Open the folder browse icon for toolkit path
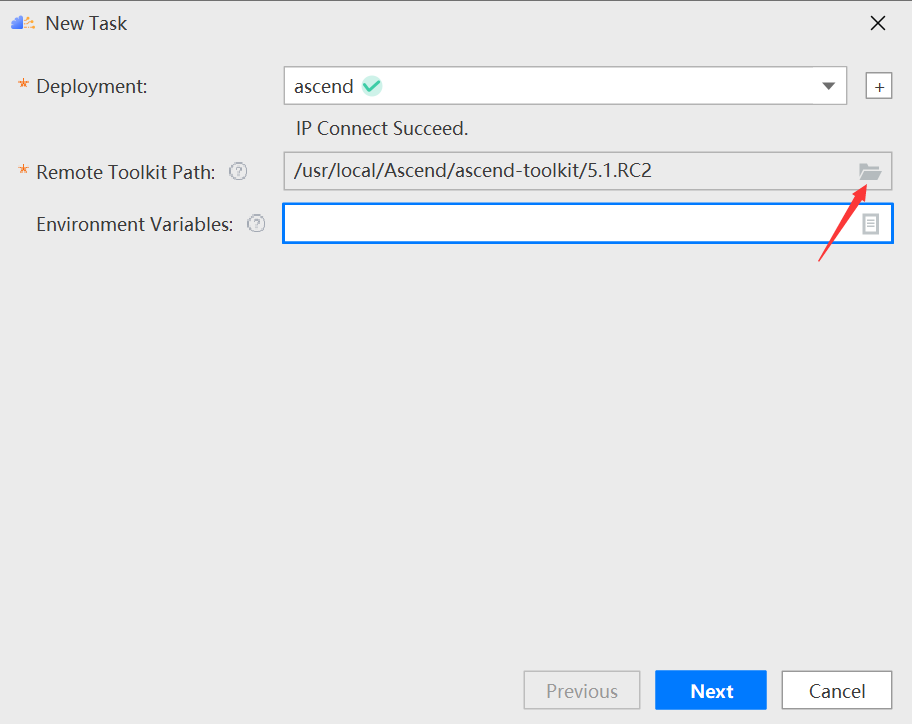Image resolution: width=912 pixels, height=724 pixels. click(x=870, y=172)
